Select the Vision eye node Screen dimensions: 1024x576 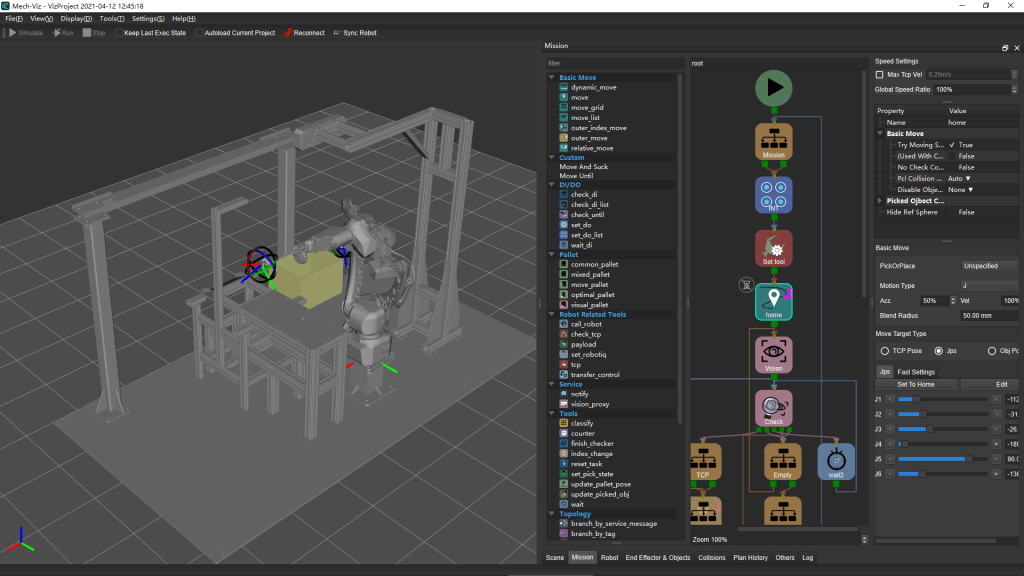click(x=773, y=353)
